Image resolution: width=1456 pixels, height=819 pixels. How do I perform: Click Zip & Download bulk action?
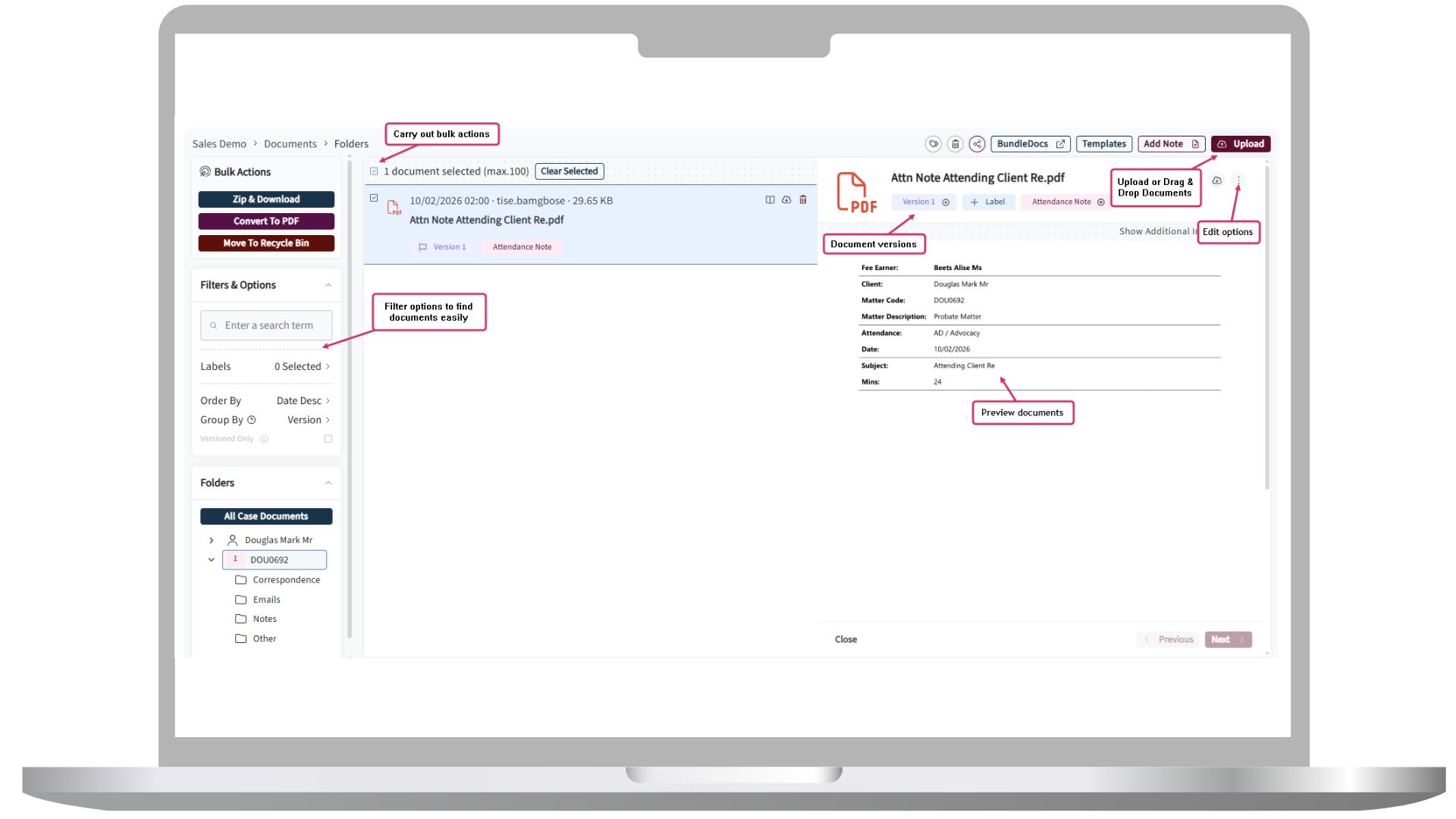click(266, 199)
